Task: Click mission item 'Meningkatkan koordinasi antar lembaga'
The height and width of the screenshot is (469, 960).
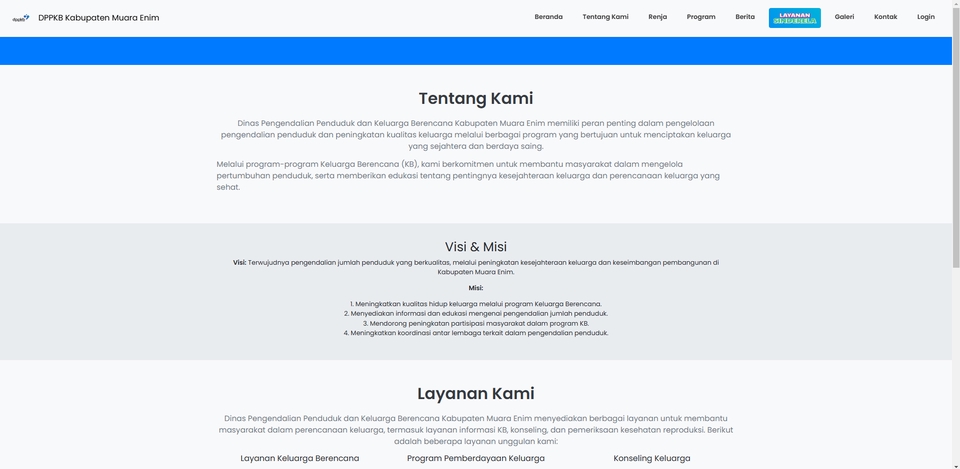Action: pos(476,333)
